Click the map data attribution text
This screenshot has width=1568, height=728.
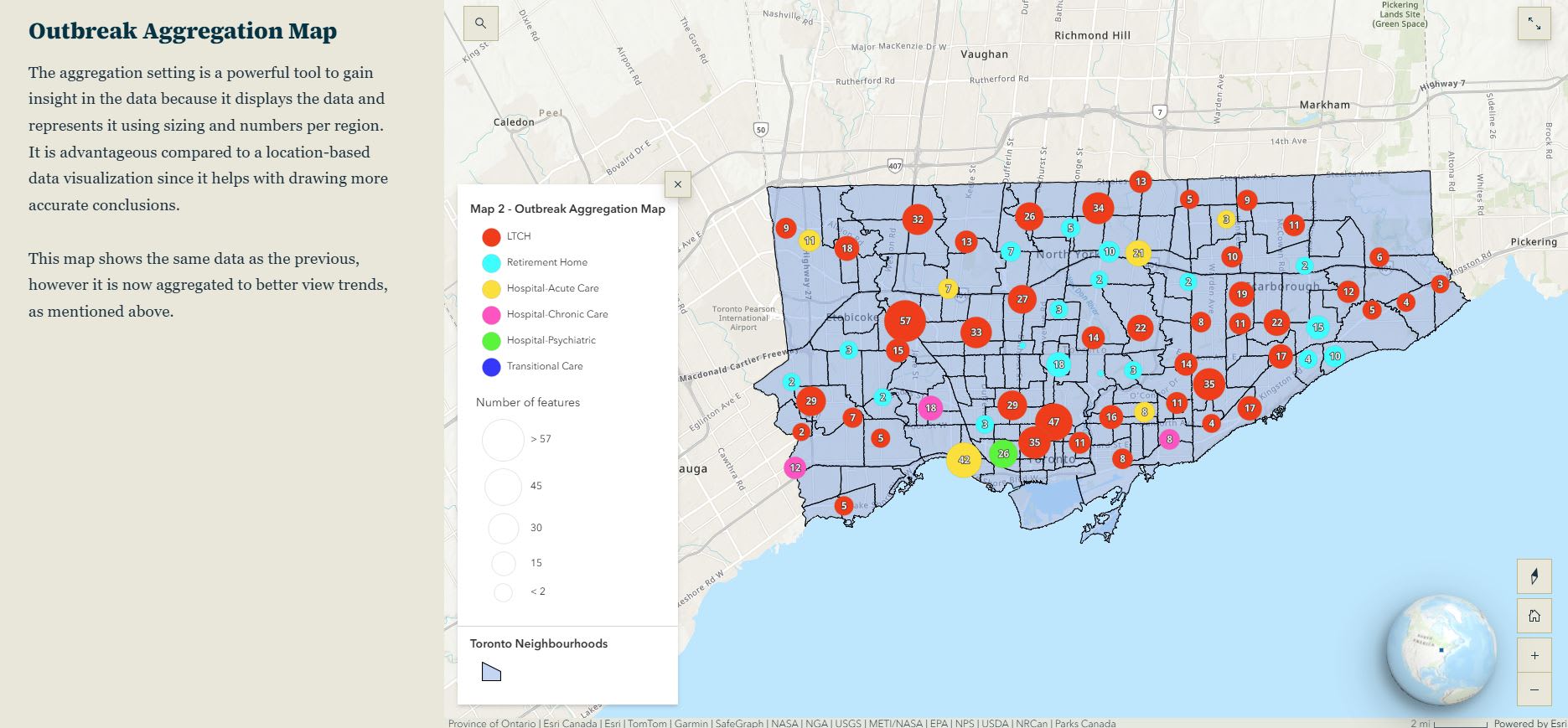[x=782, y=723]
